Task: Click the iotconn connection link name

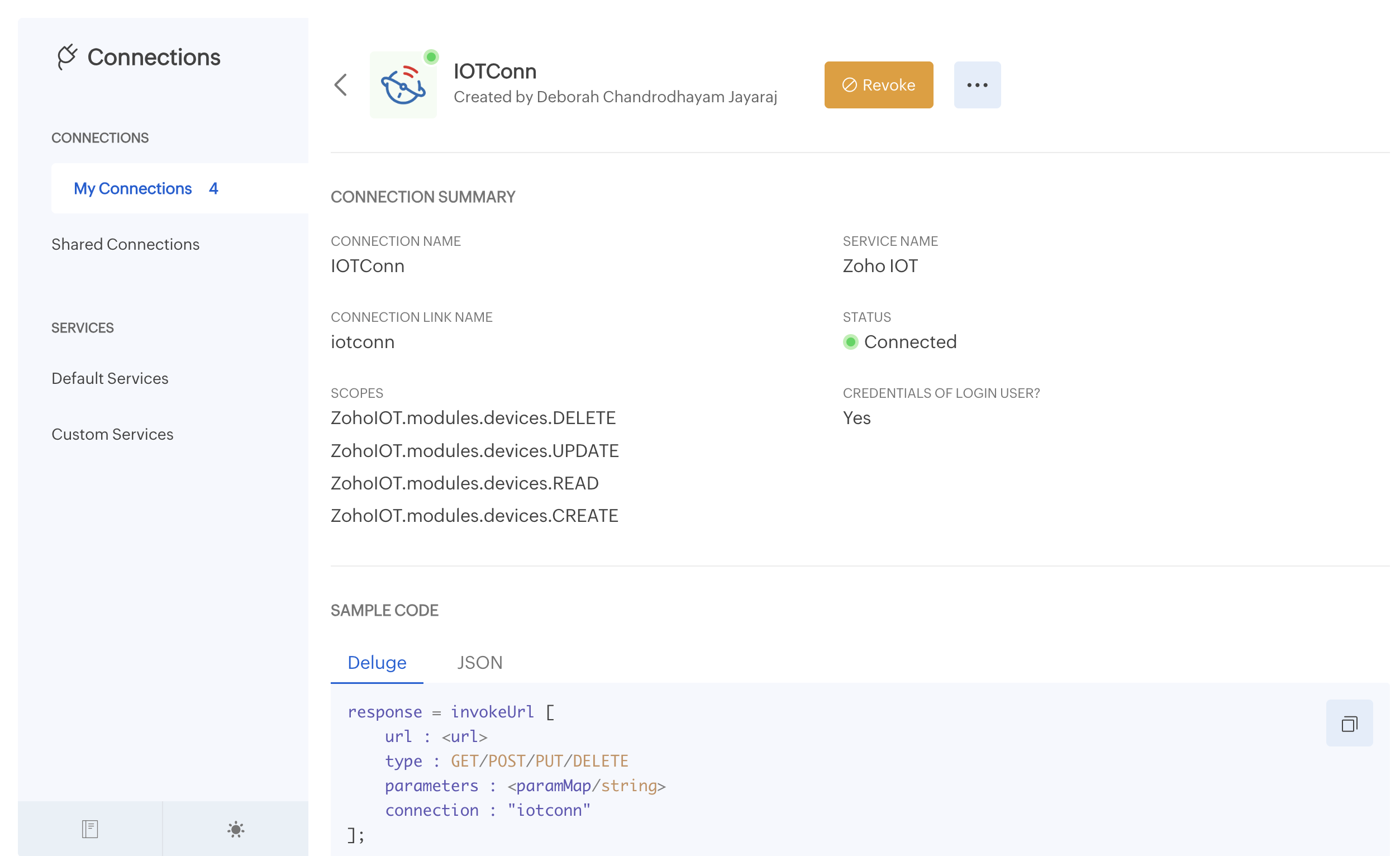Action: click(x=363, y=342)
